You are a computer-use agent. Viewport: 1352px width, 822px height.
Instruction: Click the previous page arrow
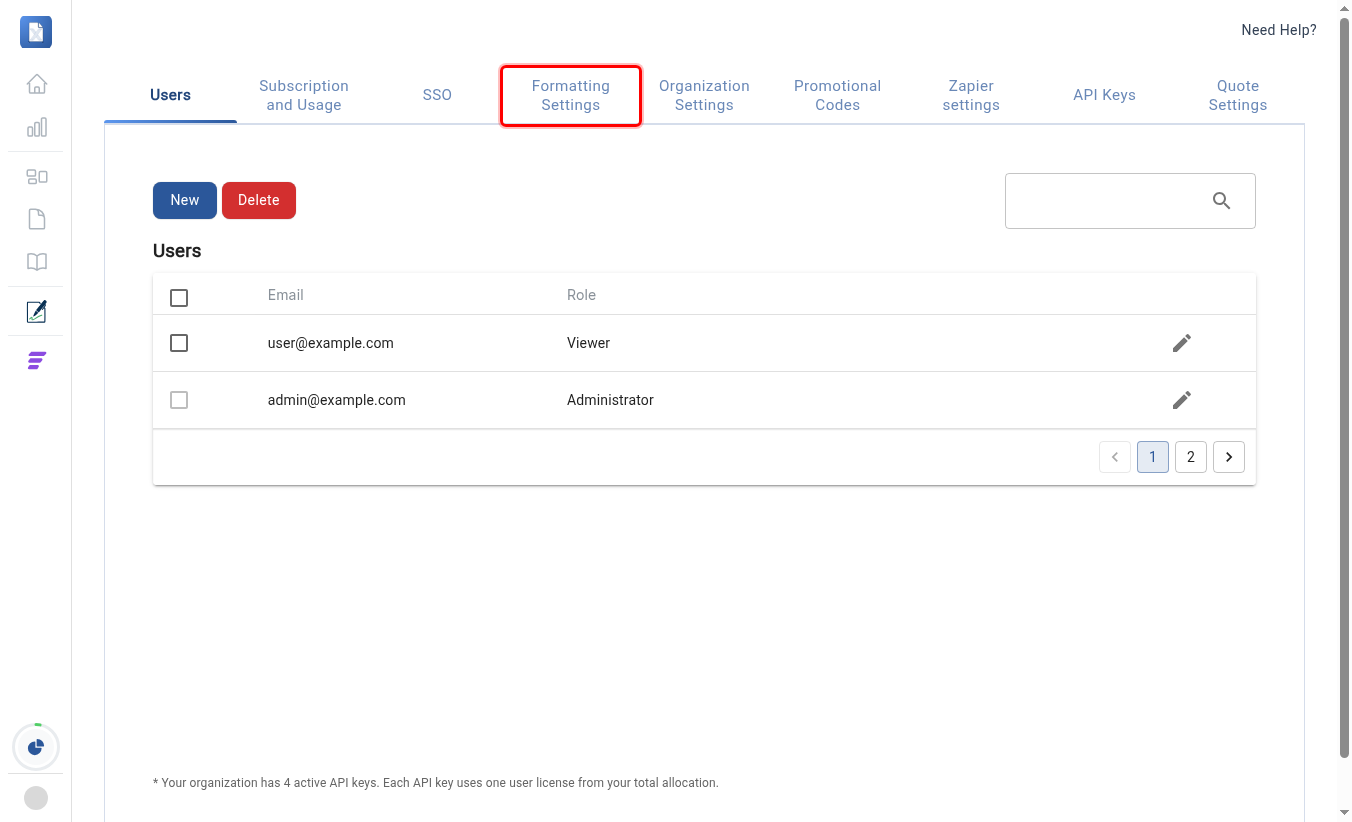[1115, 457]
